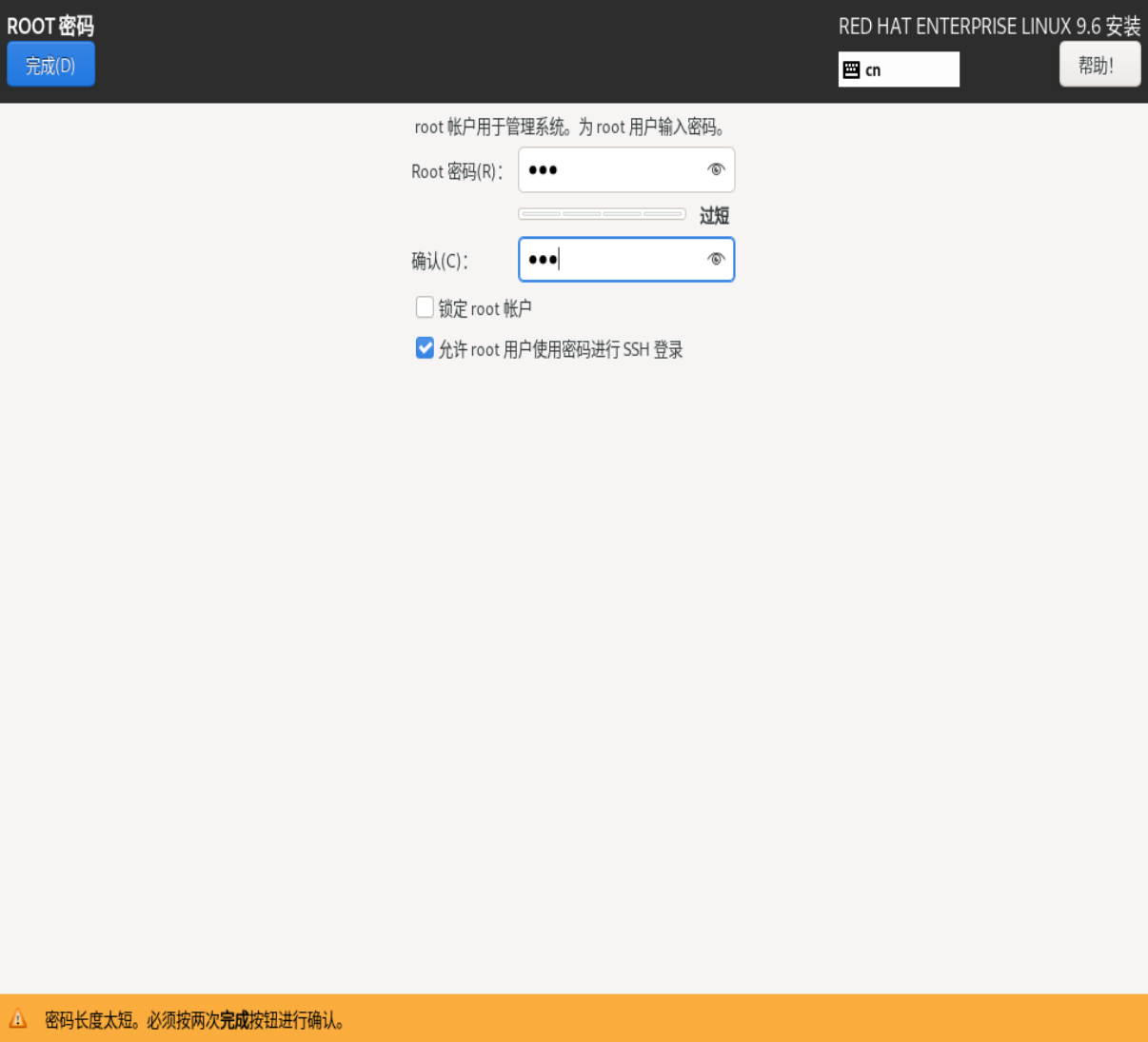
Task: Click the blue 完成(D) Done button
Action: click(50, 65)
